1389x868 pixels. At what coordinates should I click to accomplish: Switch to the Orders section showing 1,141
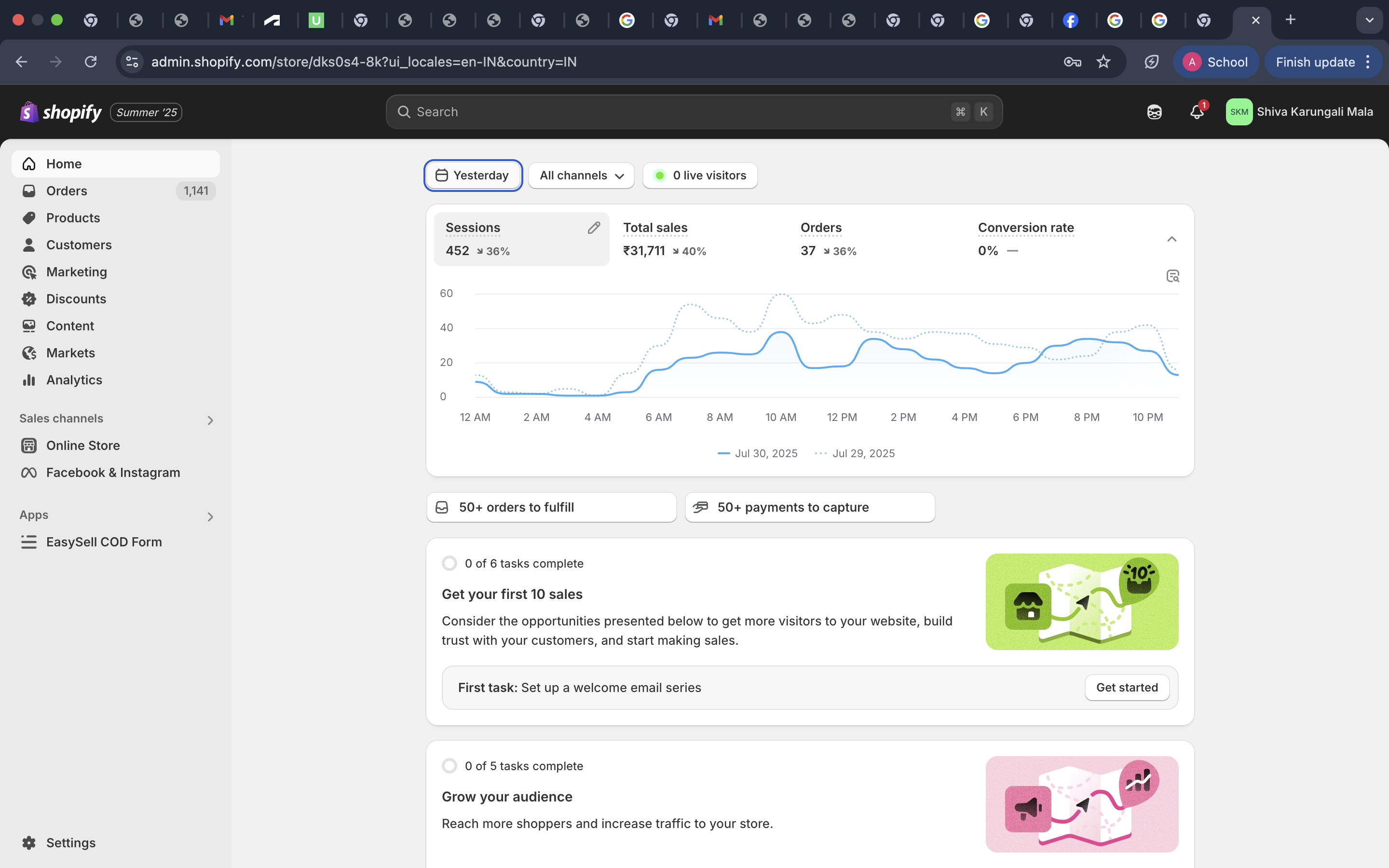coord(67,190)
